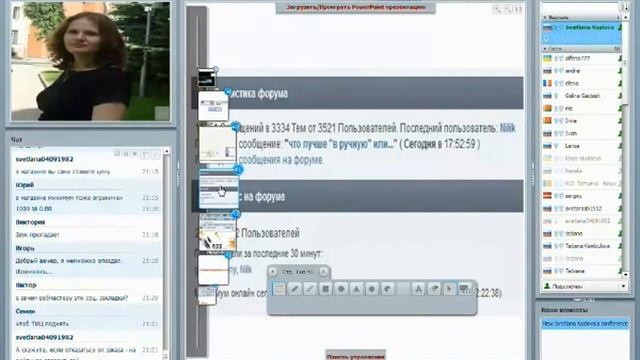Go to previous whiteboard page arrow

(273, 271)
